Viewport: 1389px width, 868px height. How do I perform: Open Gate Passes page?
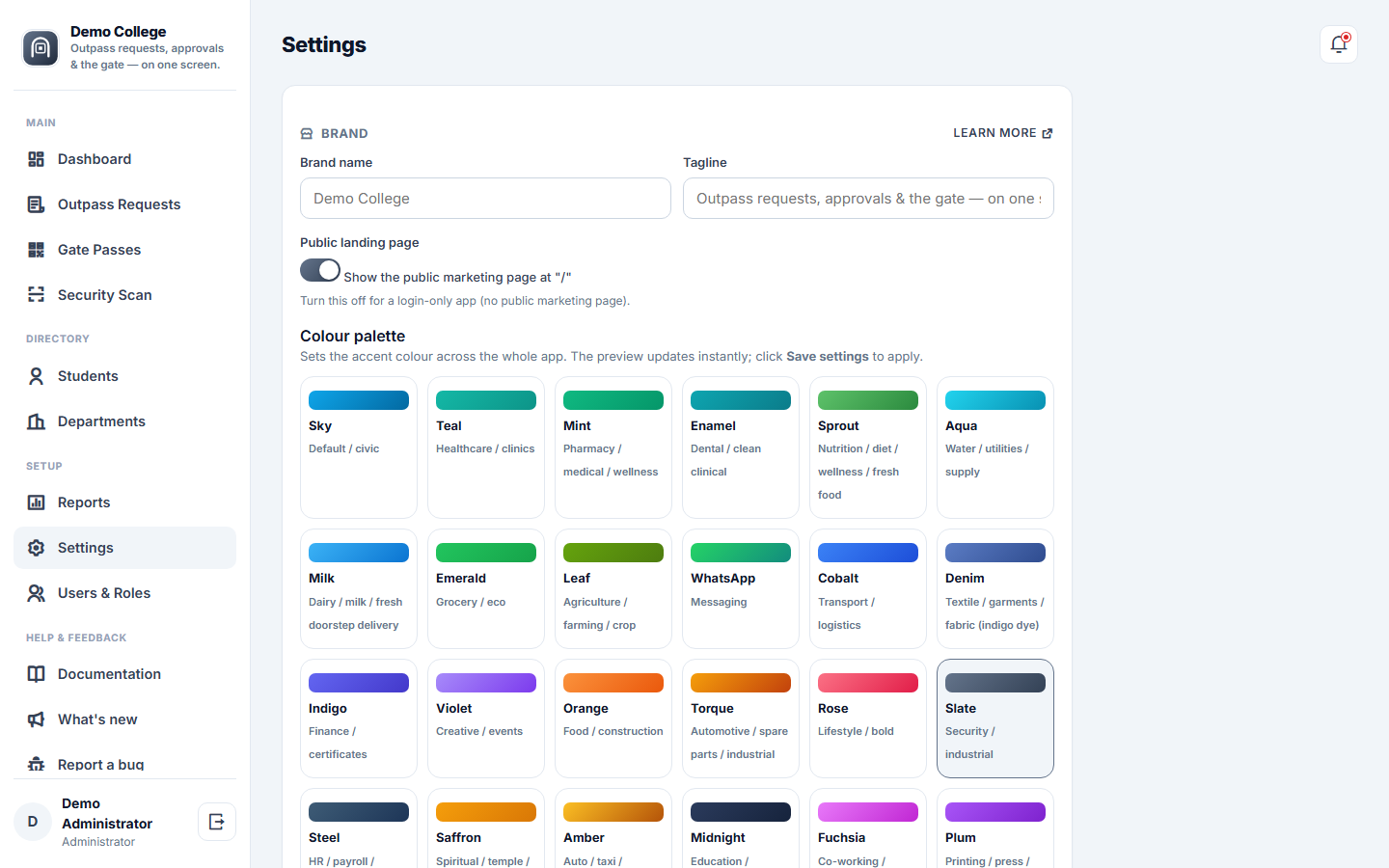coord(124,250)
